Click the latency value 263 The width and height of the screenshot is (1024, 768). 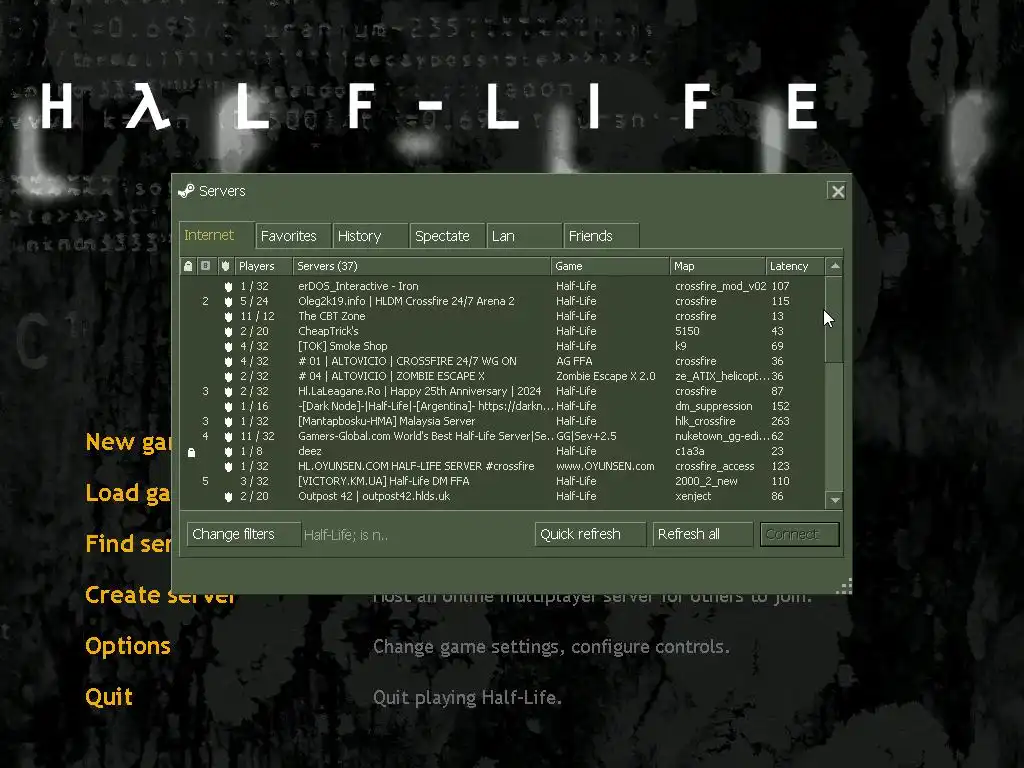(x=780, y=422)
